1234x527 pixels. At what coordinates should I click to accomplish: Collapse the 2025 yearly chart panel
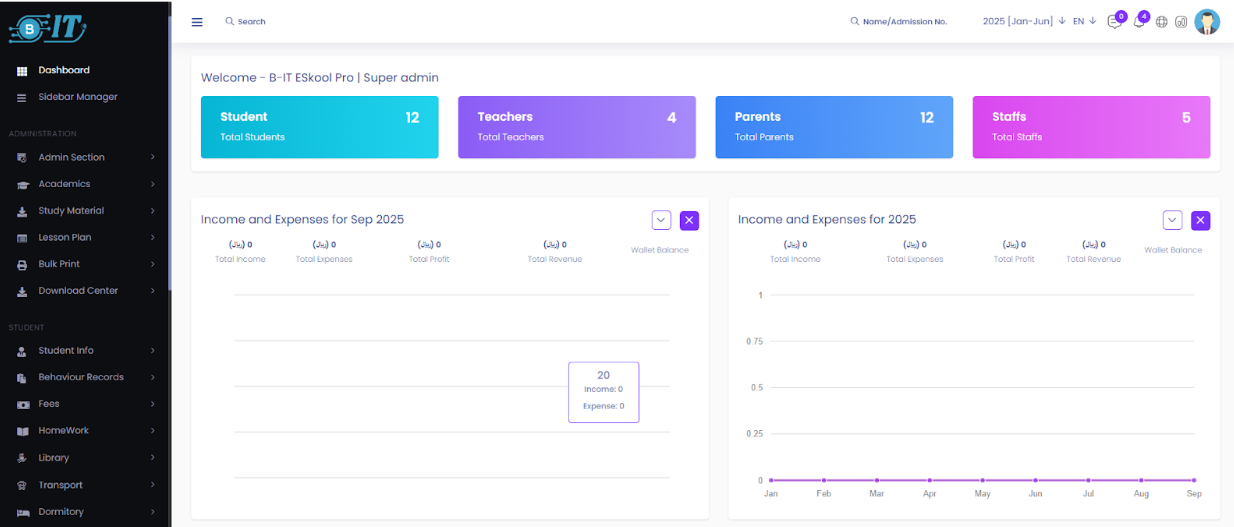[1172, 220]
